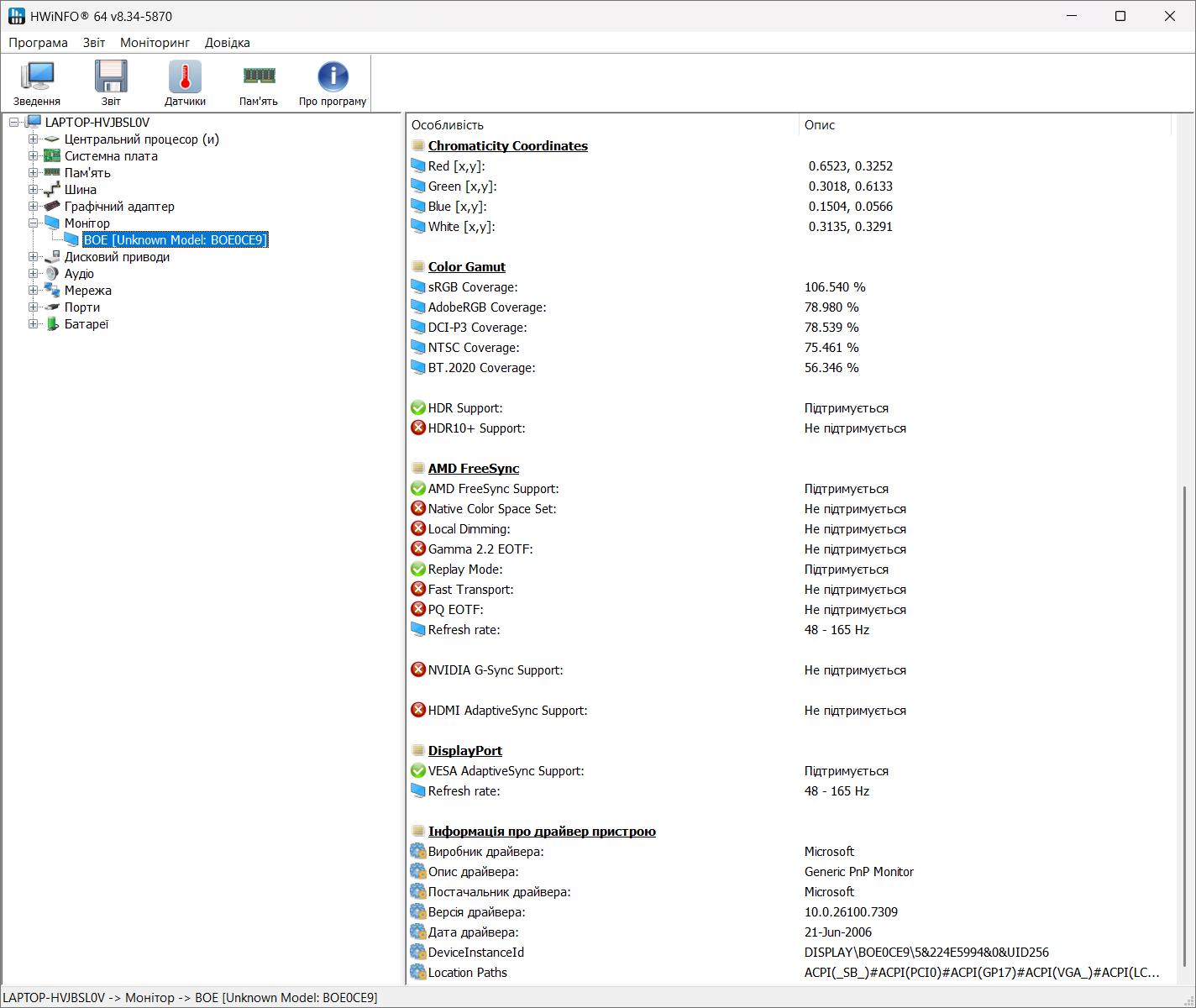Select the sRGB Coverage value 106.540 %
The width and height of the screenshot is (1196, 1008).
pyautogui.click(x=835, y=286)
